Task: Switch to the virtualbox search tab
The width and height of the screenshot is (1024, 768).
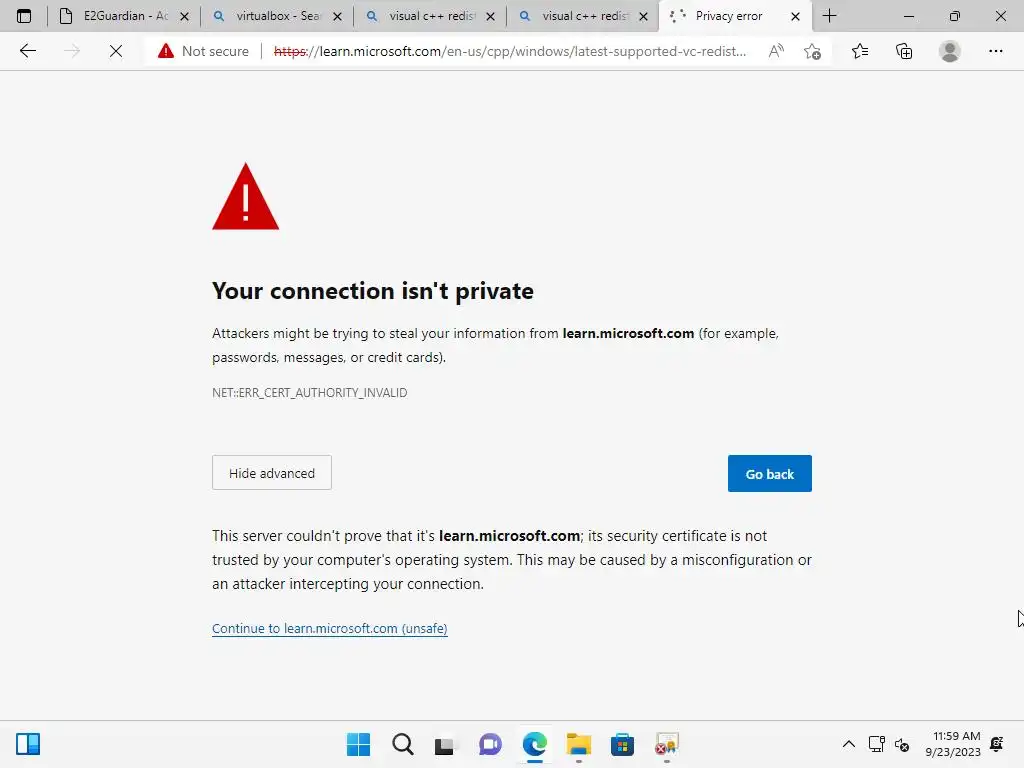Action: pos(270,16)
